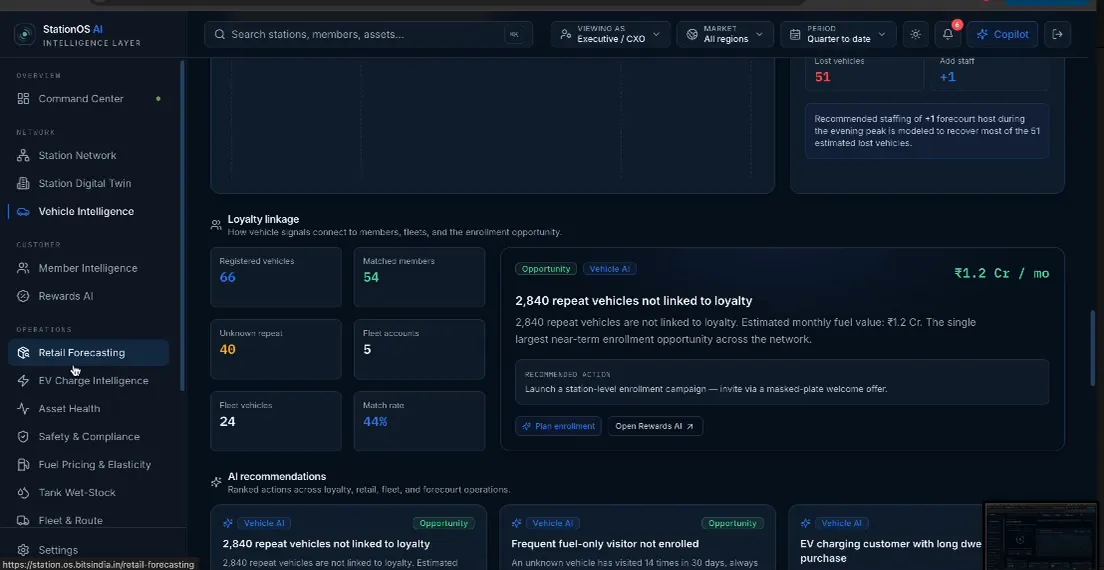Click the Registered vehicles 66 card
Viewport: 1104px width, 570px height.
(276, 277)
